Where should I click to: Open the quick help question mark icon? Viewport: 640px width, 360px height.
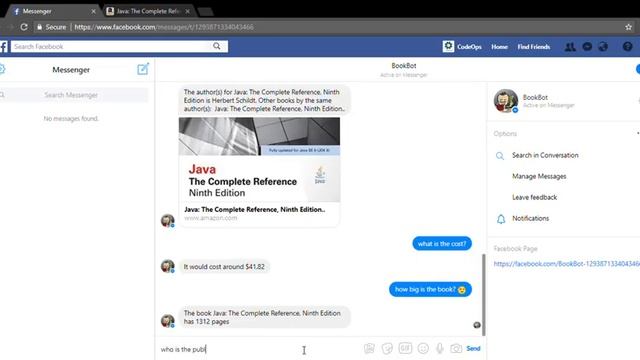point(627,47)
